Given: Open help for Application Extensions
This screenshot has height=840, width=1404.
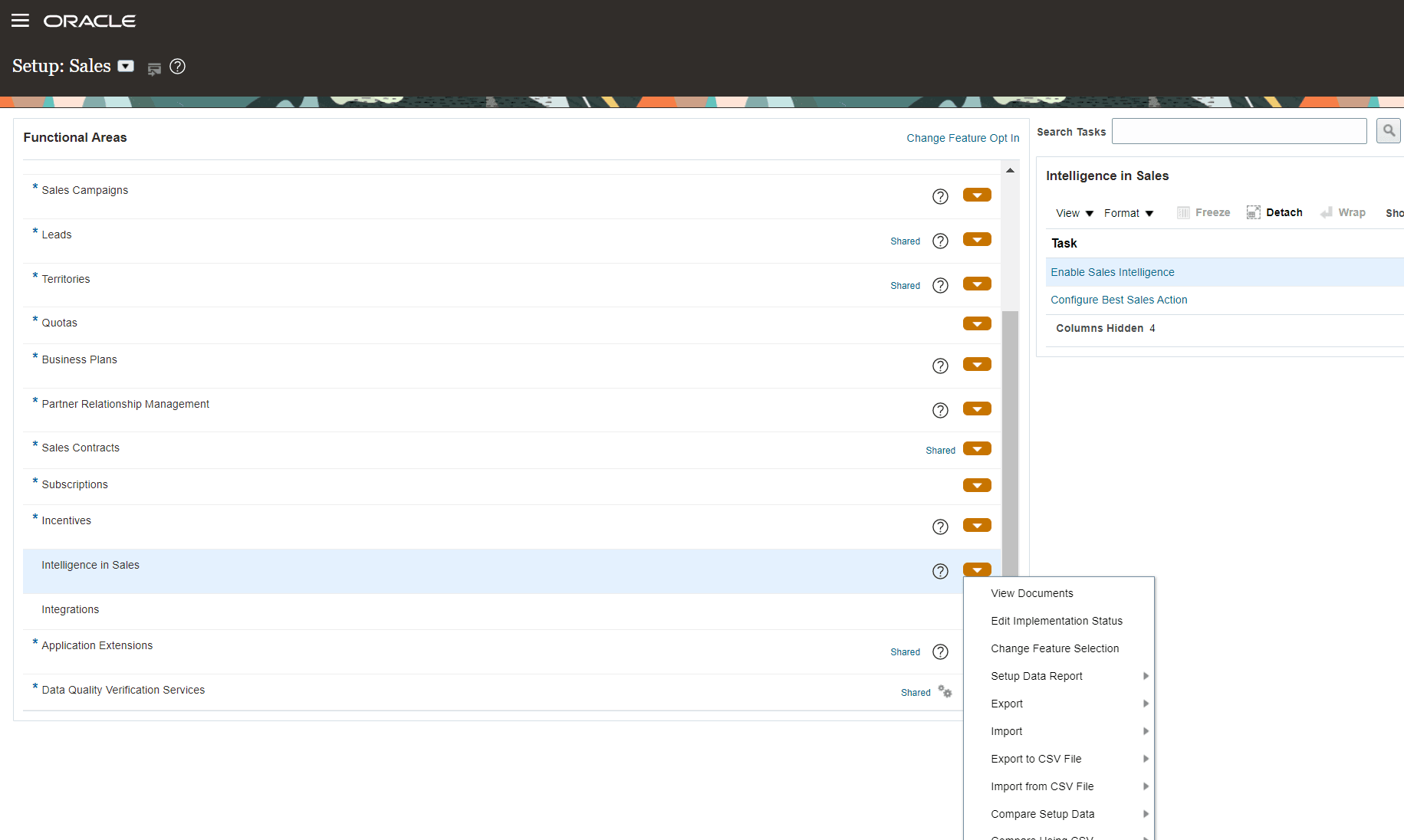Looking at the screenshot, I should pos(940,652).
